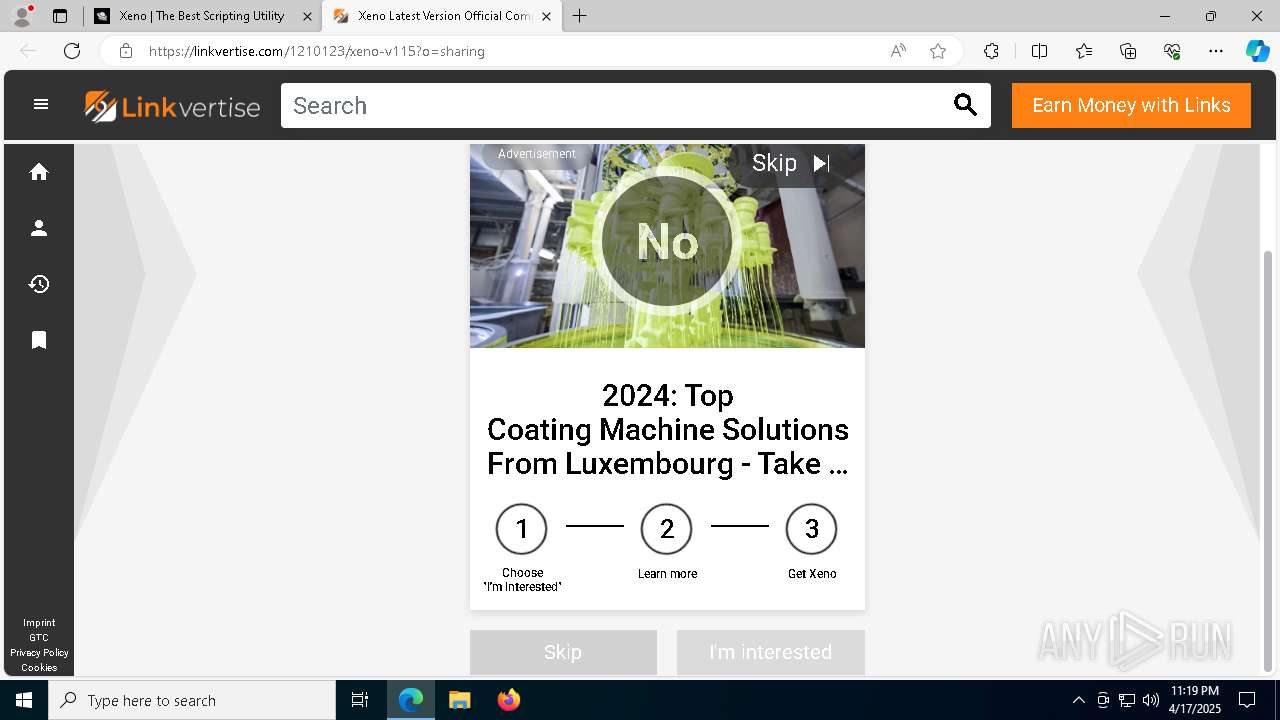Open the Windows Start menu

(x=24, y=700)
